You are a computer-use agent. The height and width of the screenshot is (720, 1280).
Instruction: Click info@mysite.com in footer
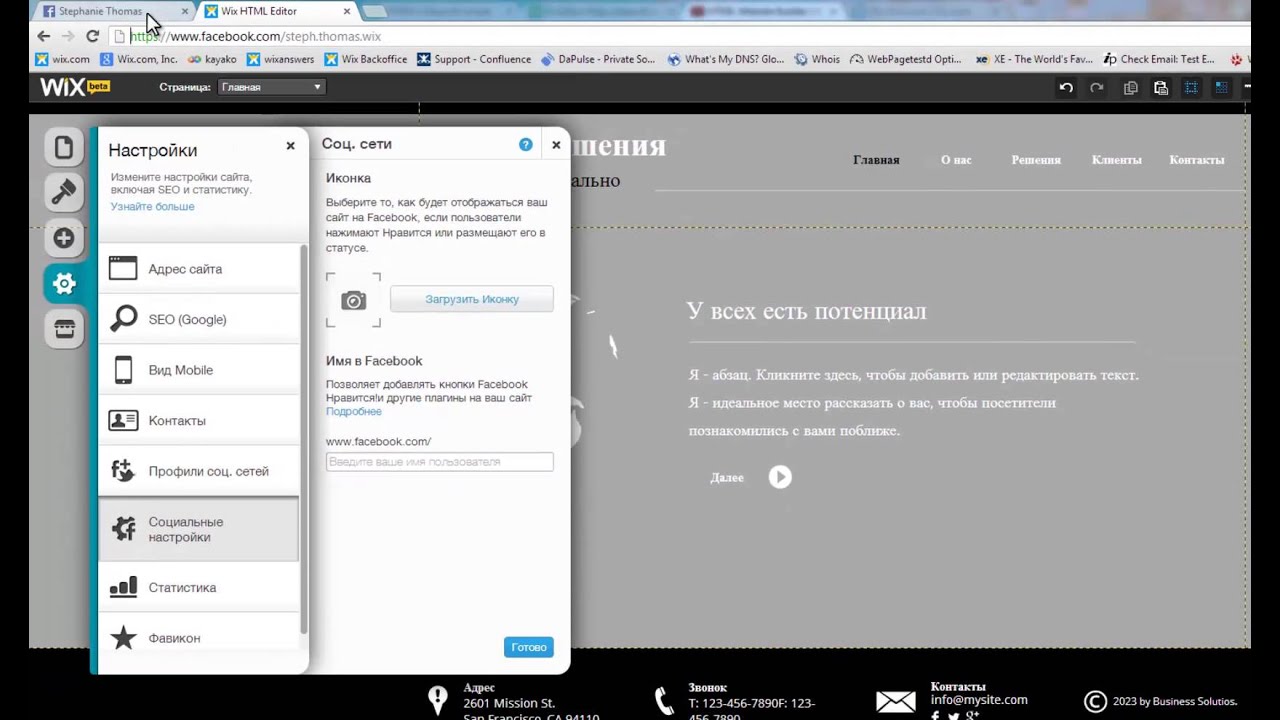979,700
